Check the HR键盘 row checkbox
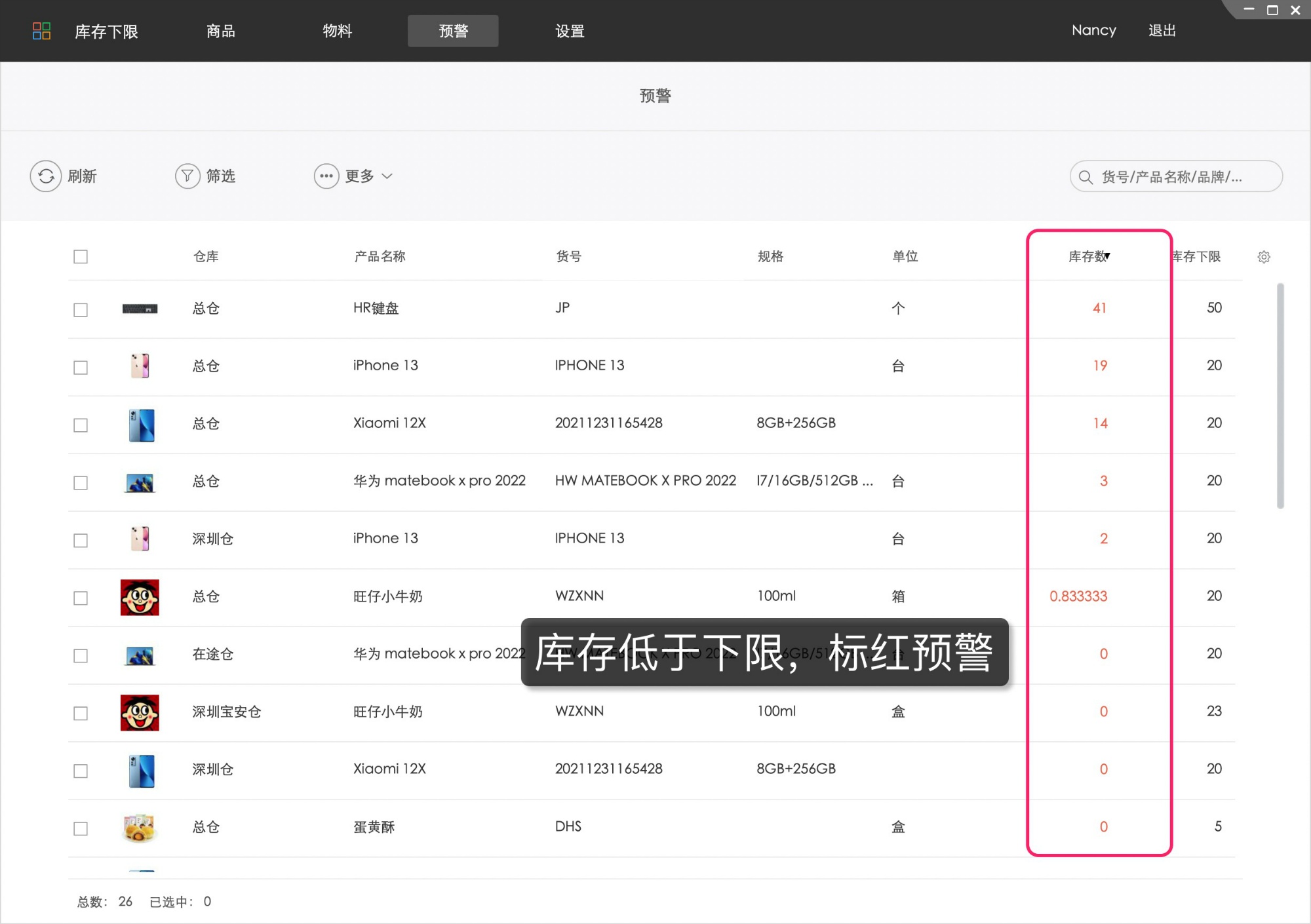This screenshot has width=1311, height=924. pyautogui.click(x=81, y=309)
